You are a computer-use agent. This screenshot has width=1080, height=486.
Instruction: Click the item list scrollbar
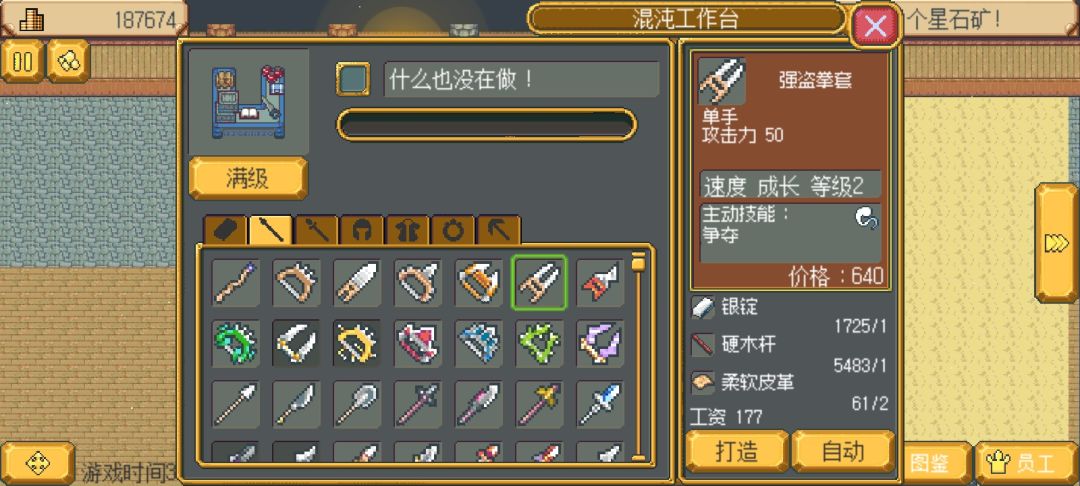tap(639, 357)
